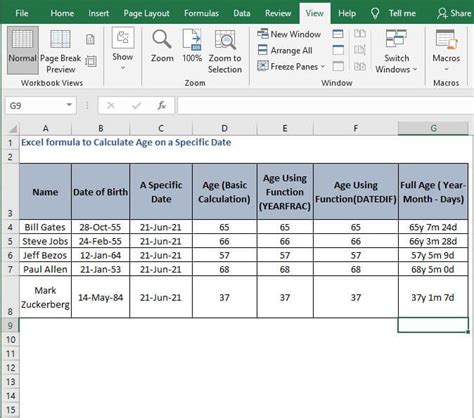Select column D header
The image size is (474, 418).
225,128
